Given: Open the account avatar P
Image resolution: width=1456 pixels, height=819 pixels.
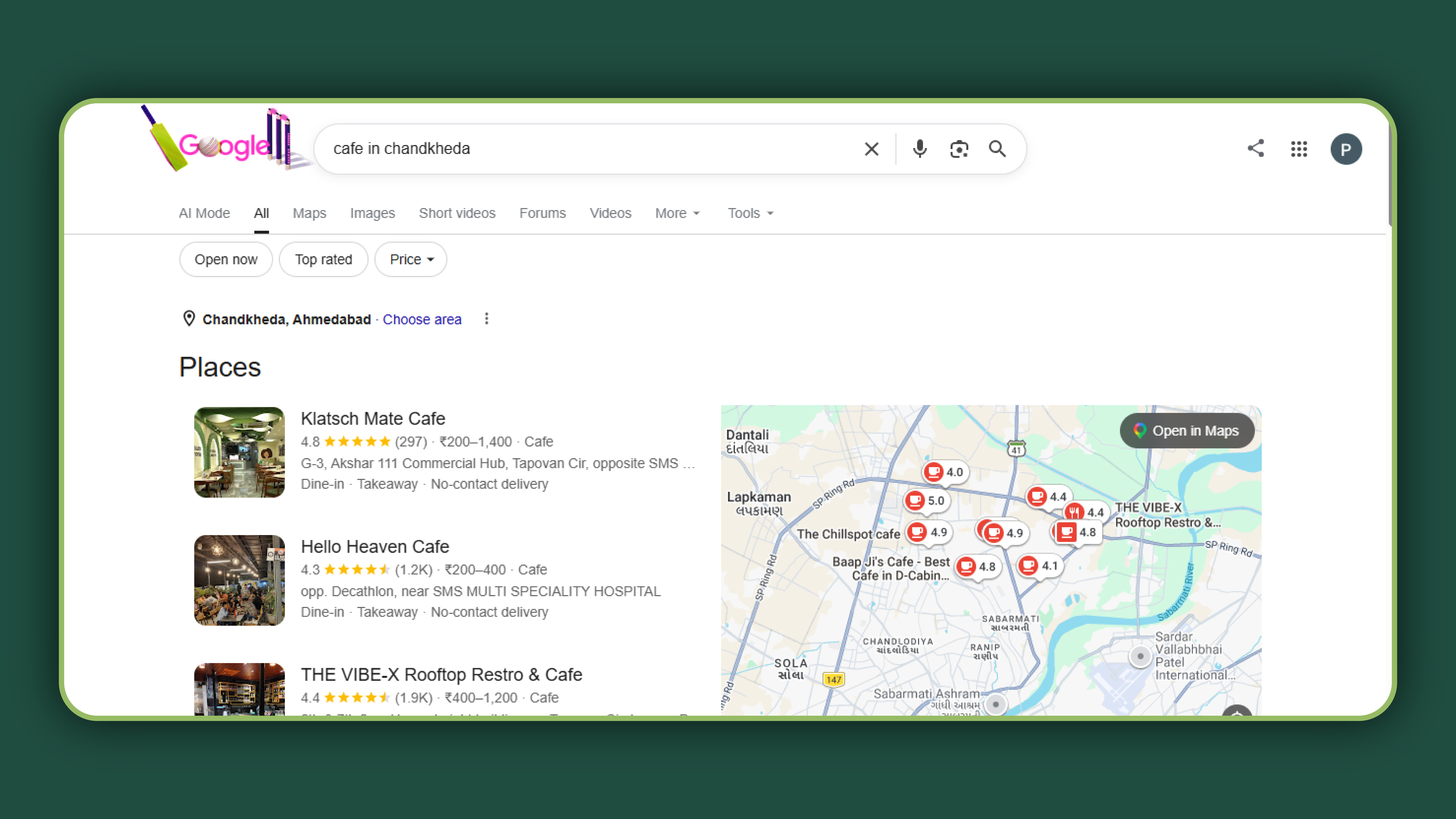Looking at the screenshot, I should pos(1346,149).
